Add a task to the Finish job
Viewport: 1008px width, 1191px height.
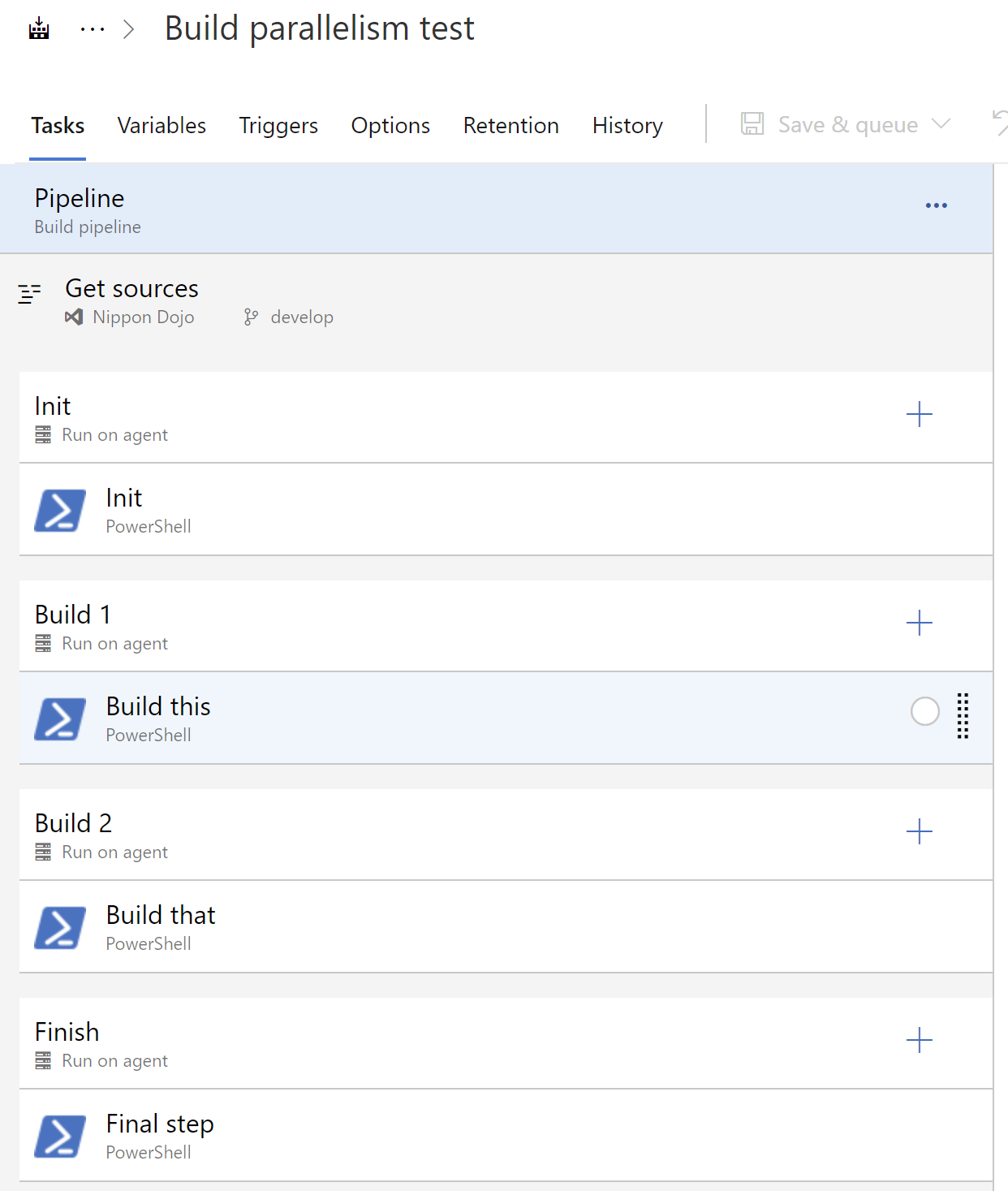(x=919, y=1041)
